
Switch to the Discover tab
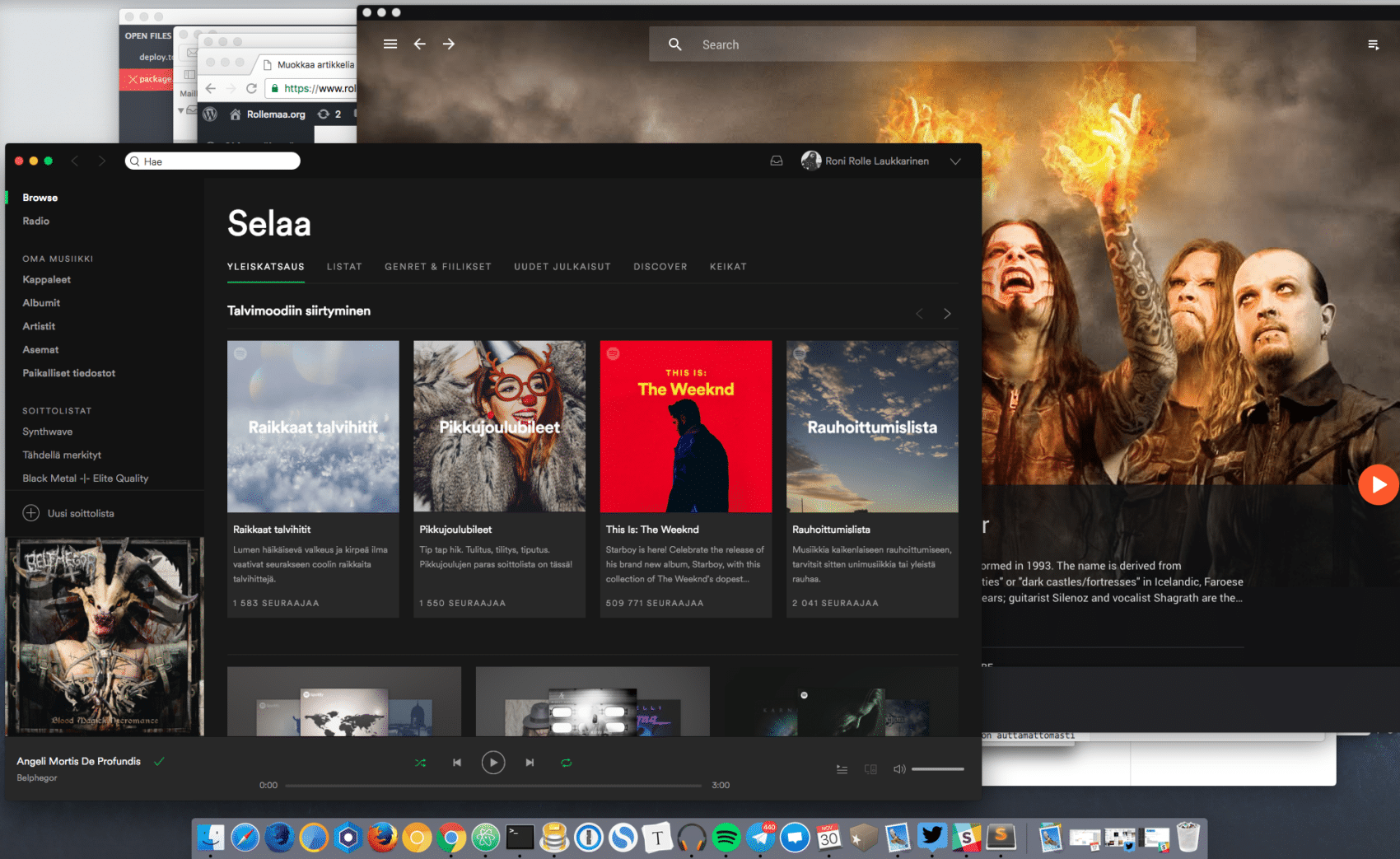[660, 267]
